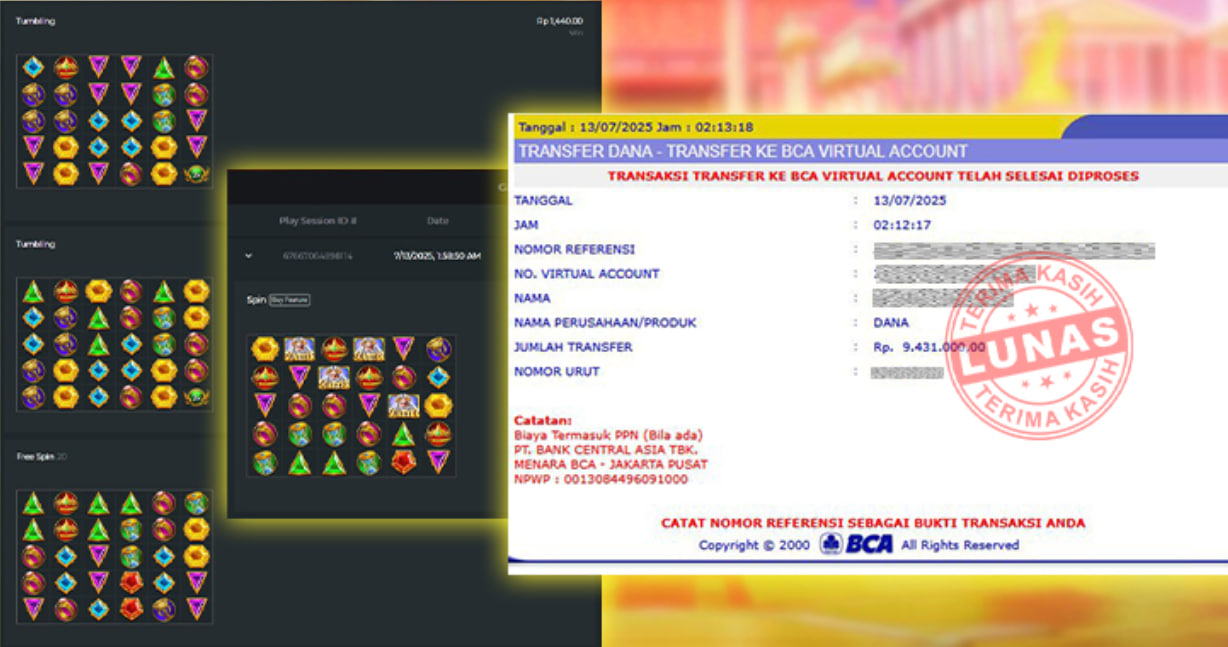Image resolution: width=1228 pixels, height=647 pixels.
Task: Click the All Rights Reserved text
Action: point(960,545)
